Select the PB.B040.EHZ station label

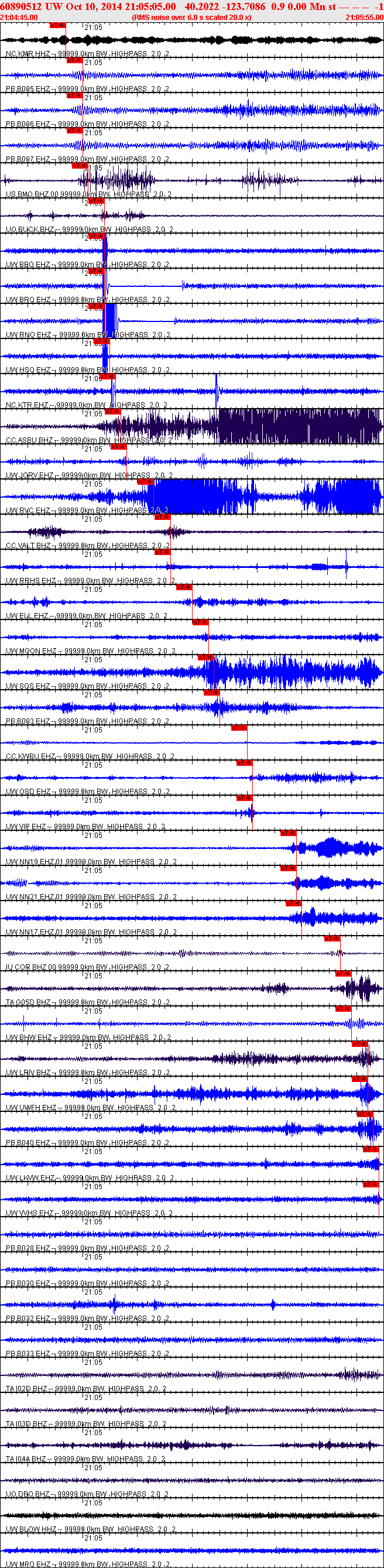tap(88, 1144)
